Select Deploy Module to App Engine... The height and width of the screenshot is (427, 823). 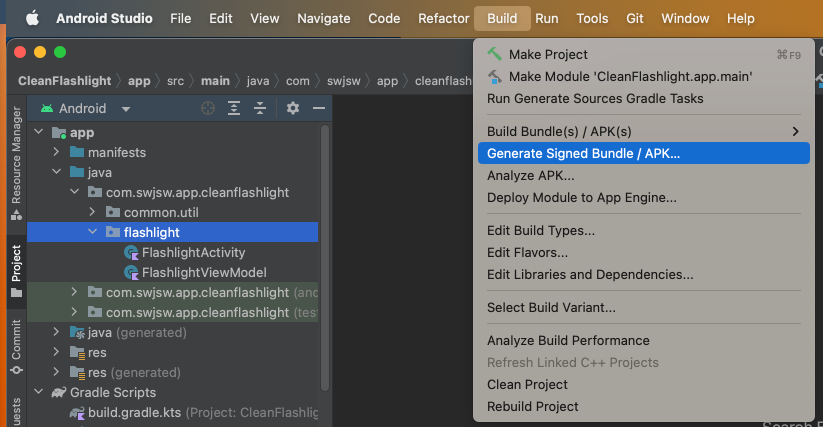click(643, 198)
